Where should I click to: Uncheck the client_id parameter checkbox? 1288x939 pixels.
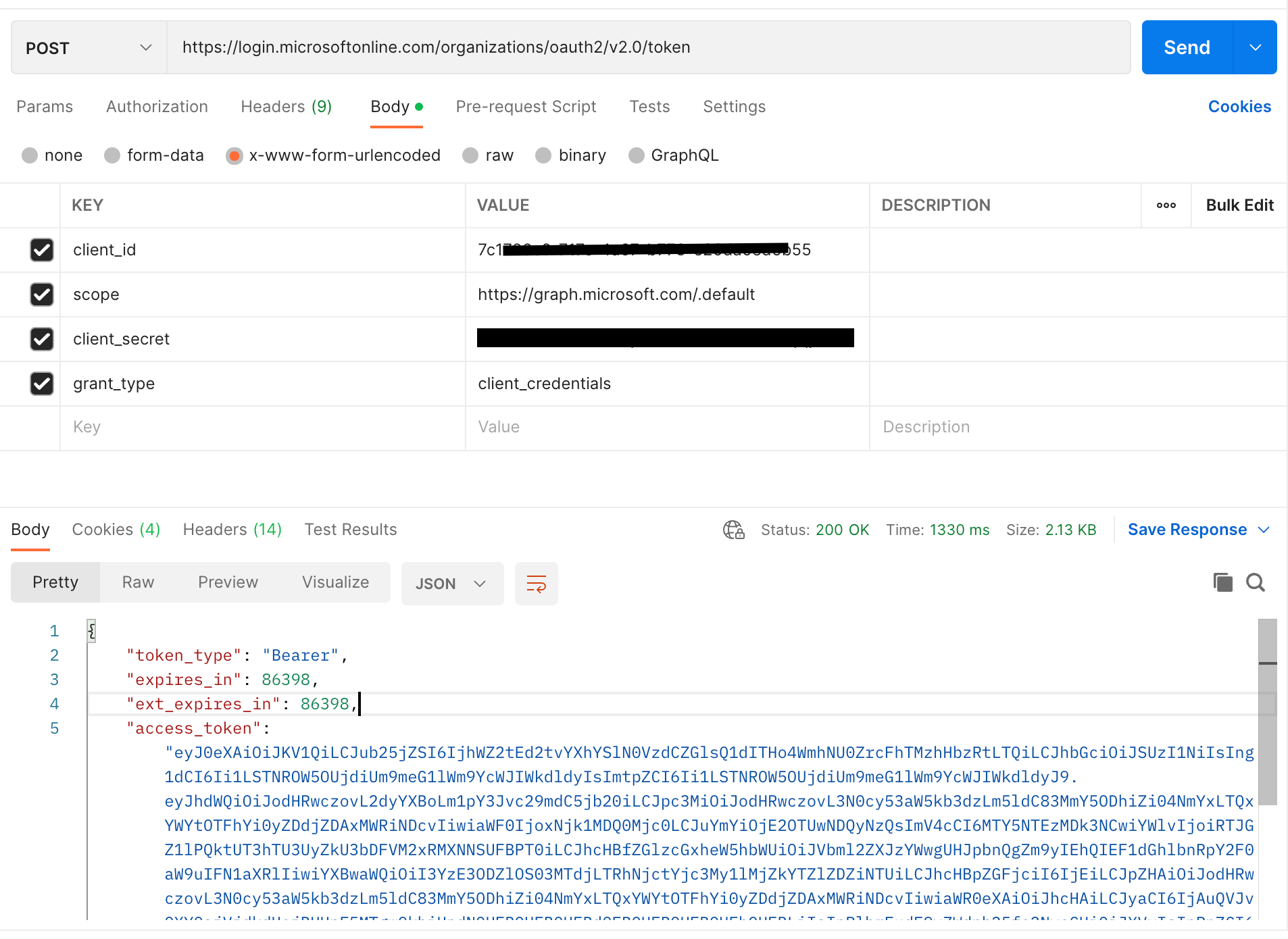tap(42, 250)
